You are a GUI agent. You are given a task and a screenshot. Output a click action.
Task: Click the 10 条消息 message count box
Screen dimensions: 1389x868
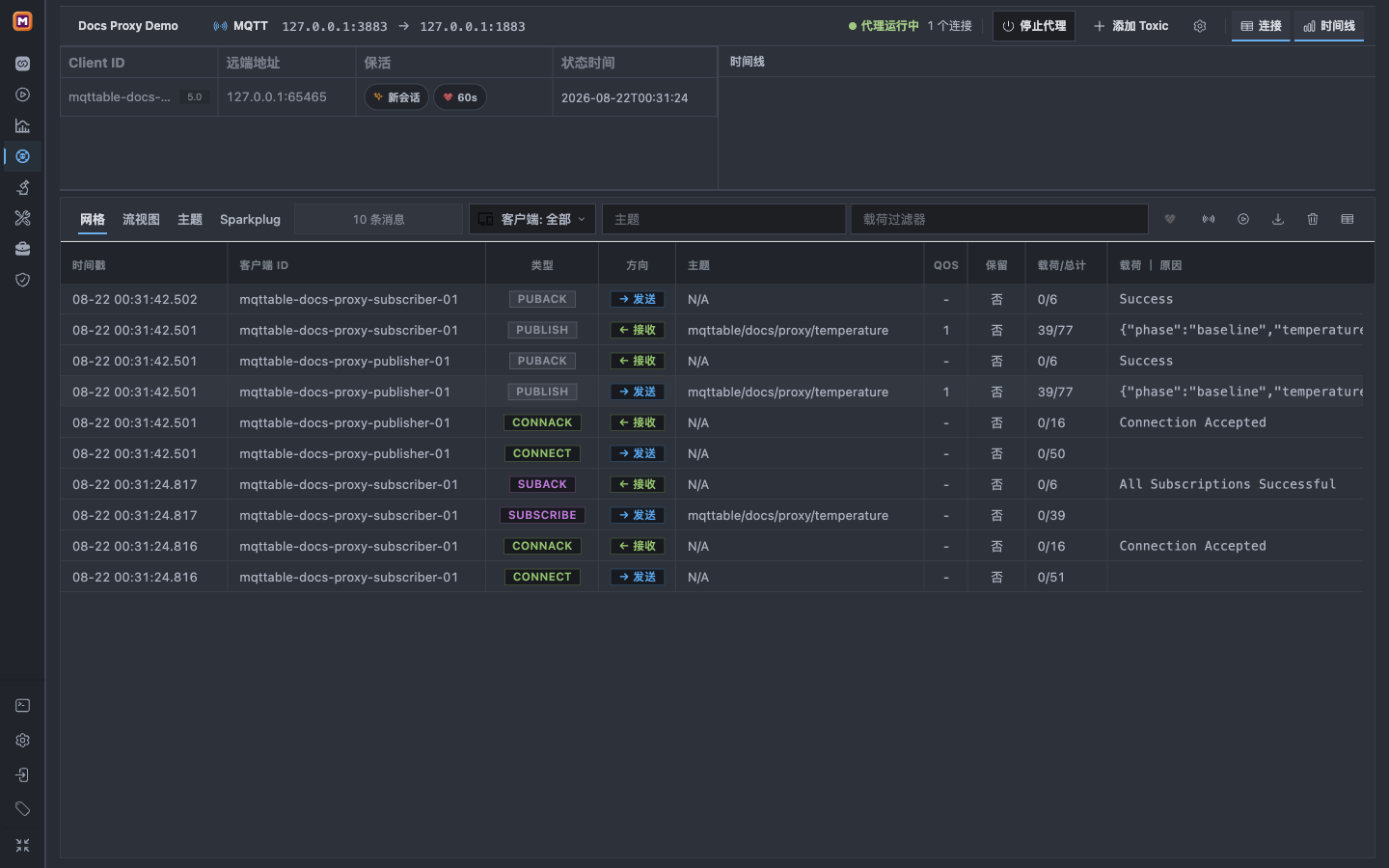pyautogui.click(x=379, y=219)
